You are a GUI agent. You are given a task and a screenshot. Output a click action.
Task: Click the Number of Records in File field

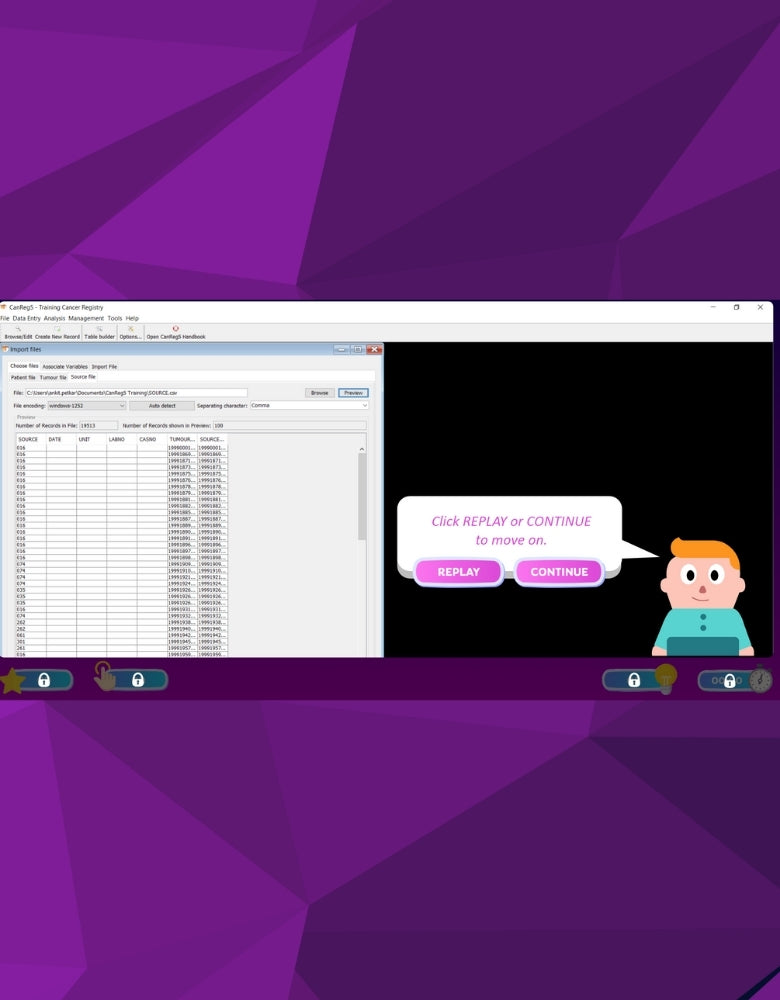pyautogui.click(x=98, y=425)
